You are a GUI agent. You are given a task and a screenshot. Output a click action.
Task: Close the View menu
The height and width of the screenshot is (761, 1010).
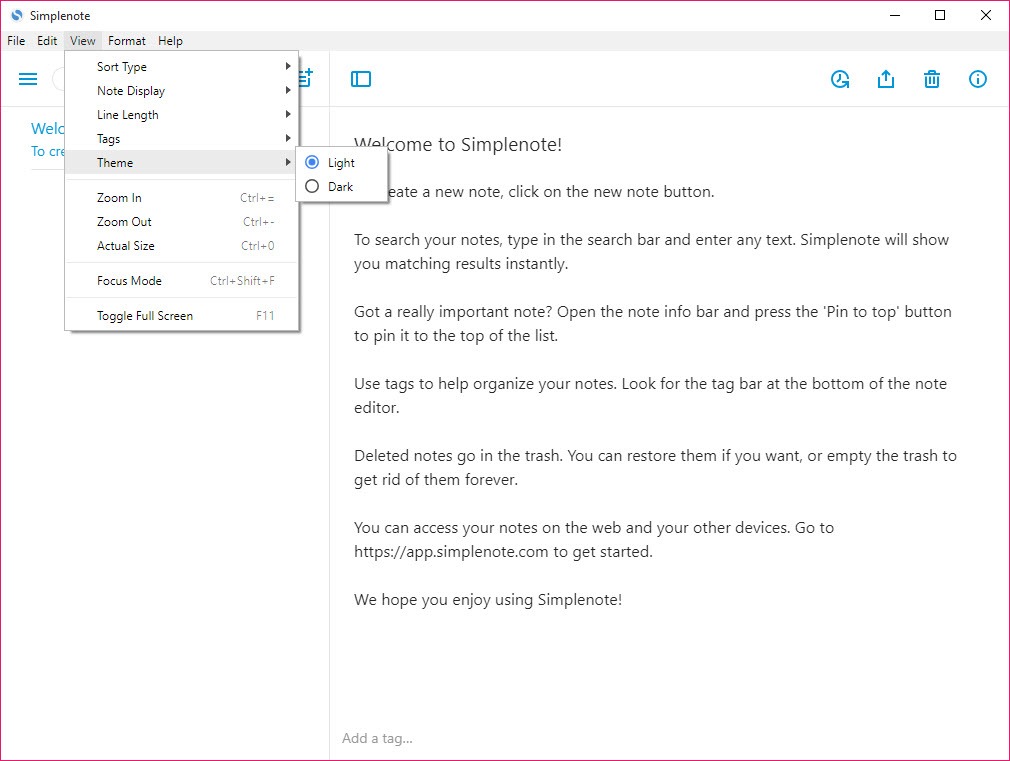pyautogui.click(x=83, y=41)
